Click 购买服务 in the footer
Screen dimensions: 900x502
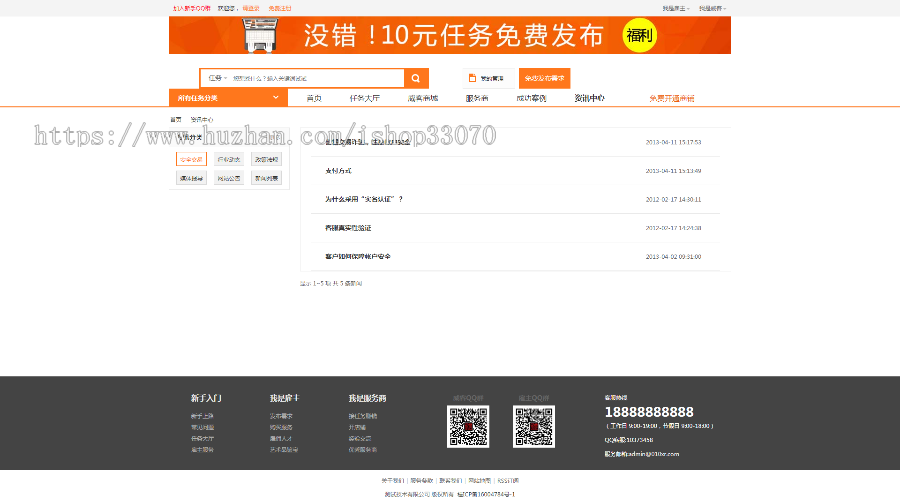[x=281, y=427]
